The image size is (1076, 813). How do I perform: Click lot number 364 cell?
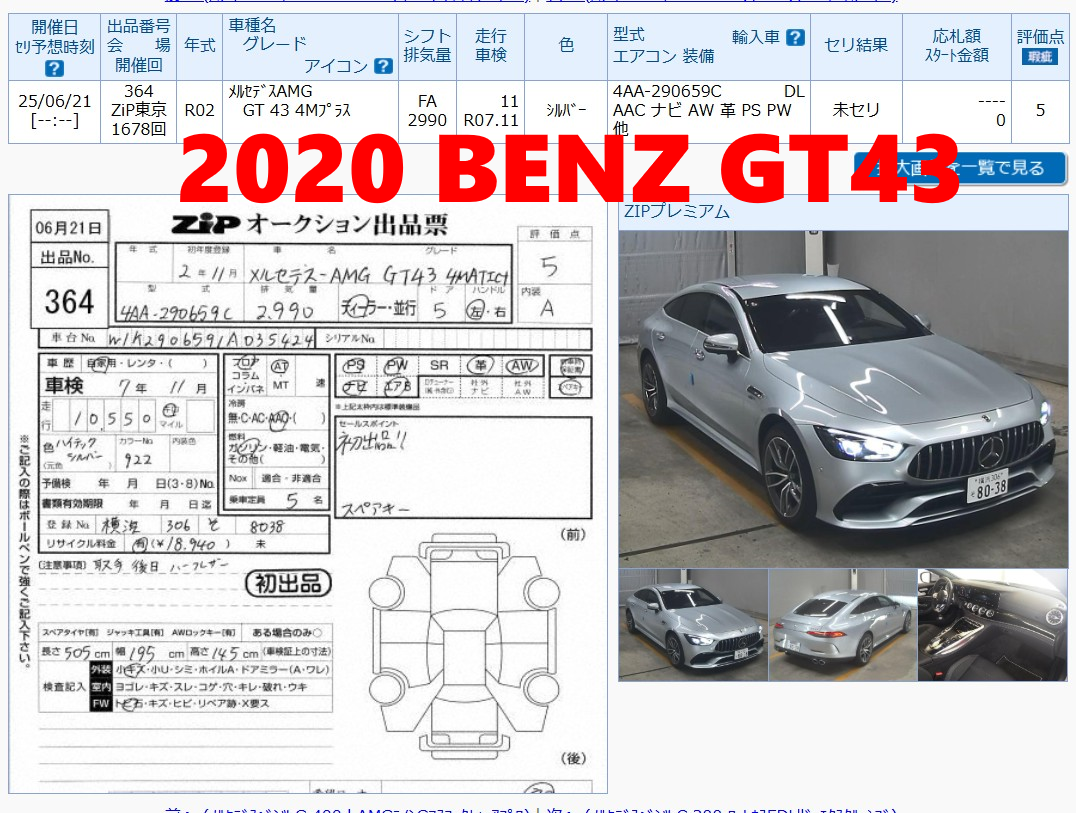(139, 91)
